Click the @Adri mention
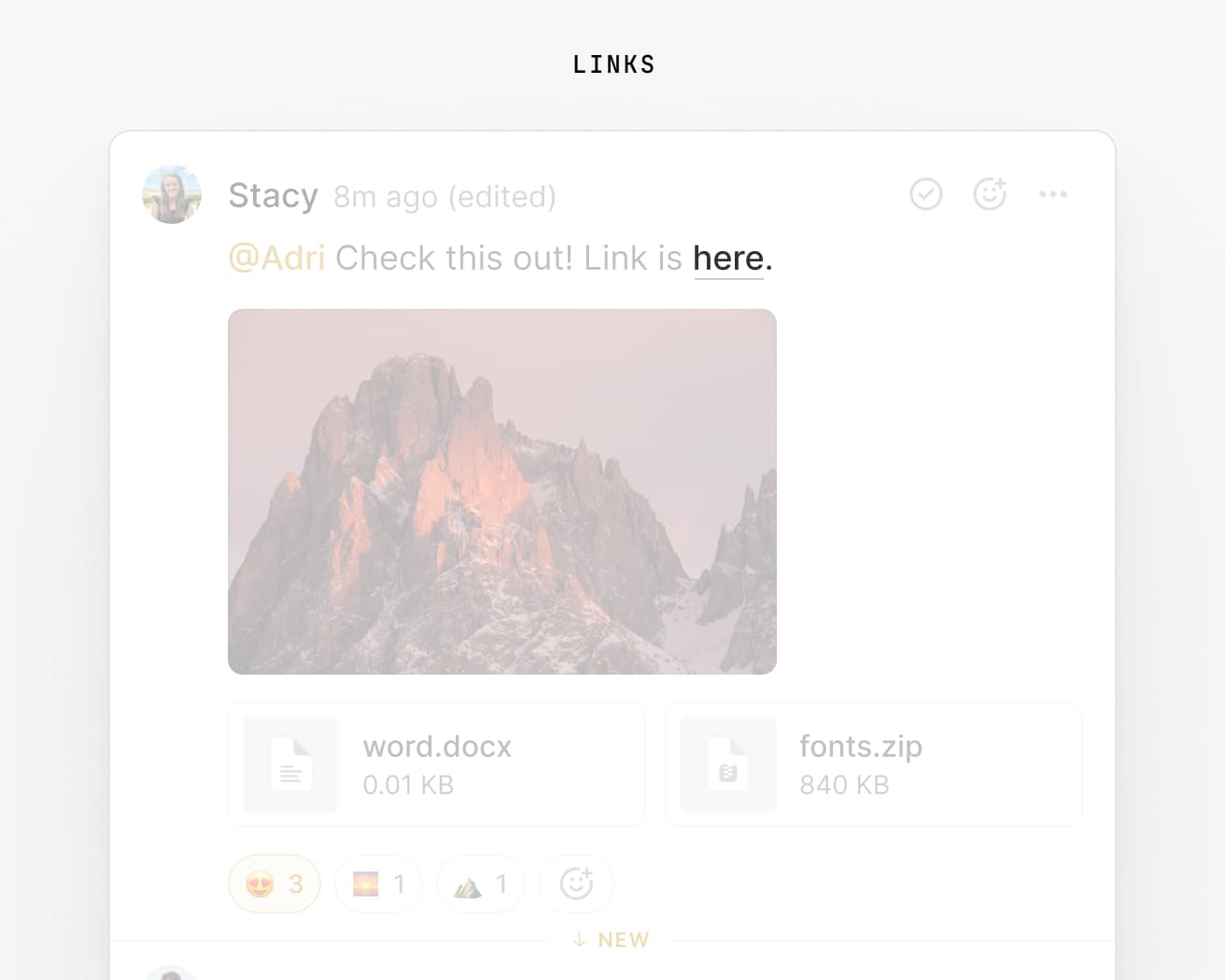The width and height of the screenshot is (1225, 980). pyautogui.click(x=276, y=259)
